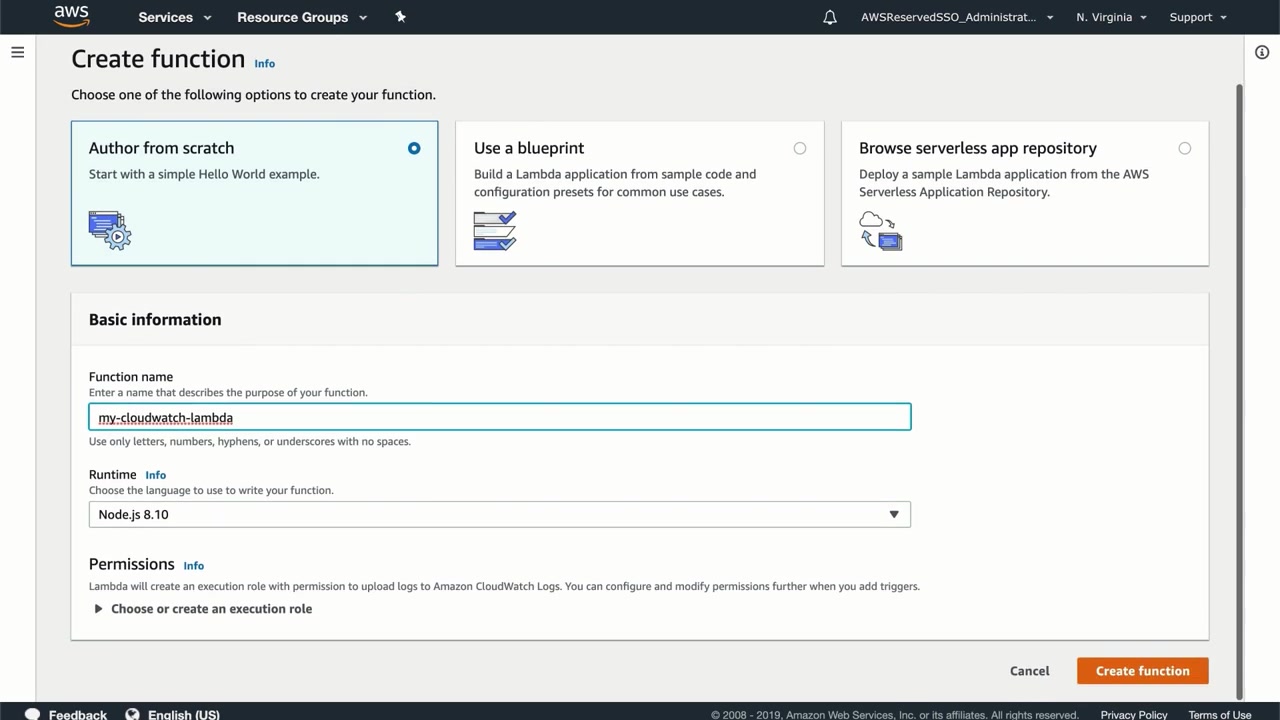
Task: Open the Services dropdown menu
Action: point(175,17)
